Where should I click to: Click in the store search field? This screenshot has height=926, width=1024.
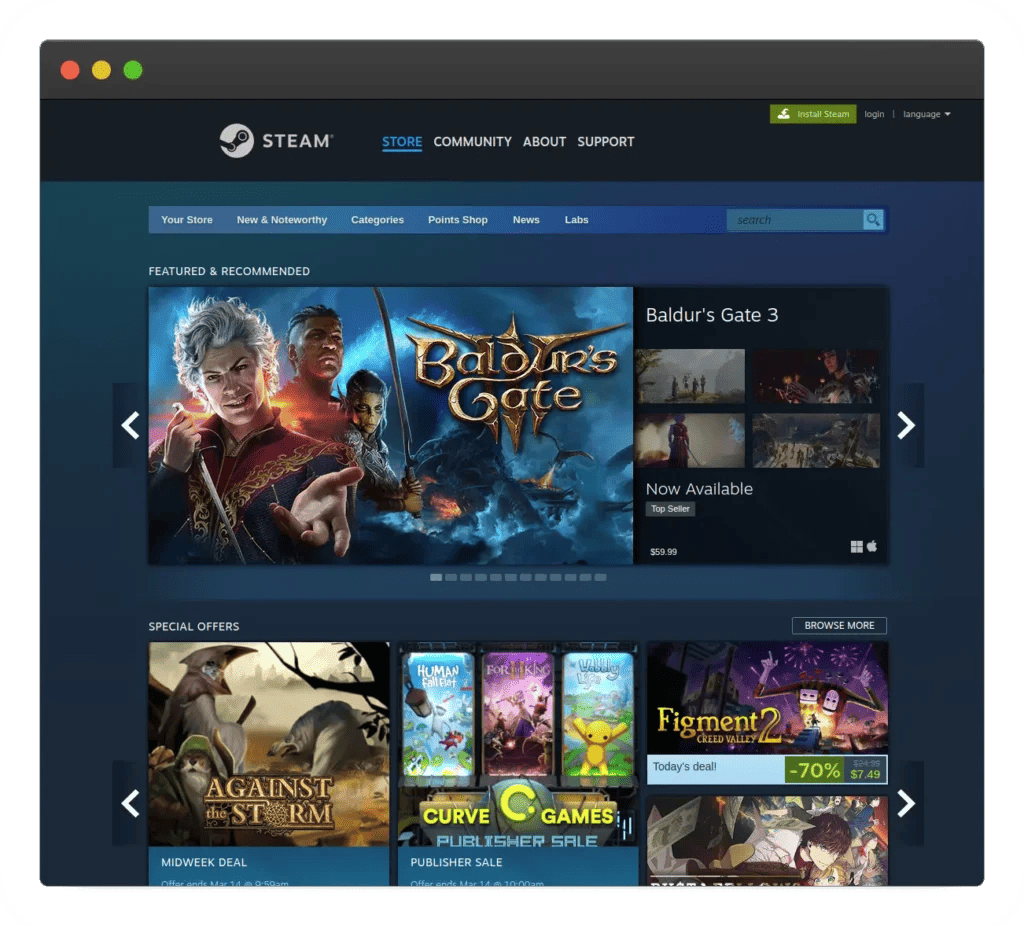795,220
